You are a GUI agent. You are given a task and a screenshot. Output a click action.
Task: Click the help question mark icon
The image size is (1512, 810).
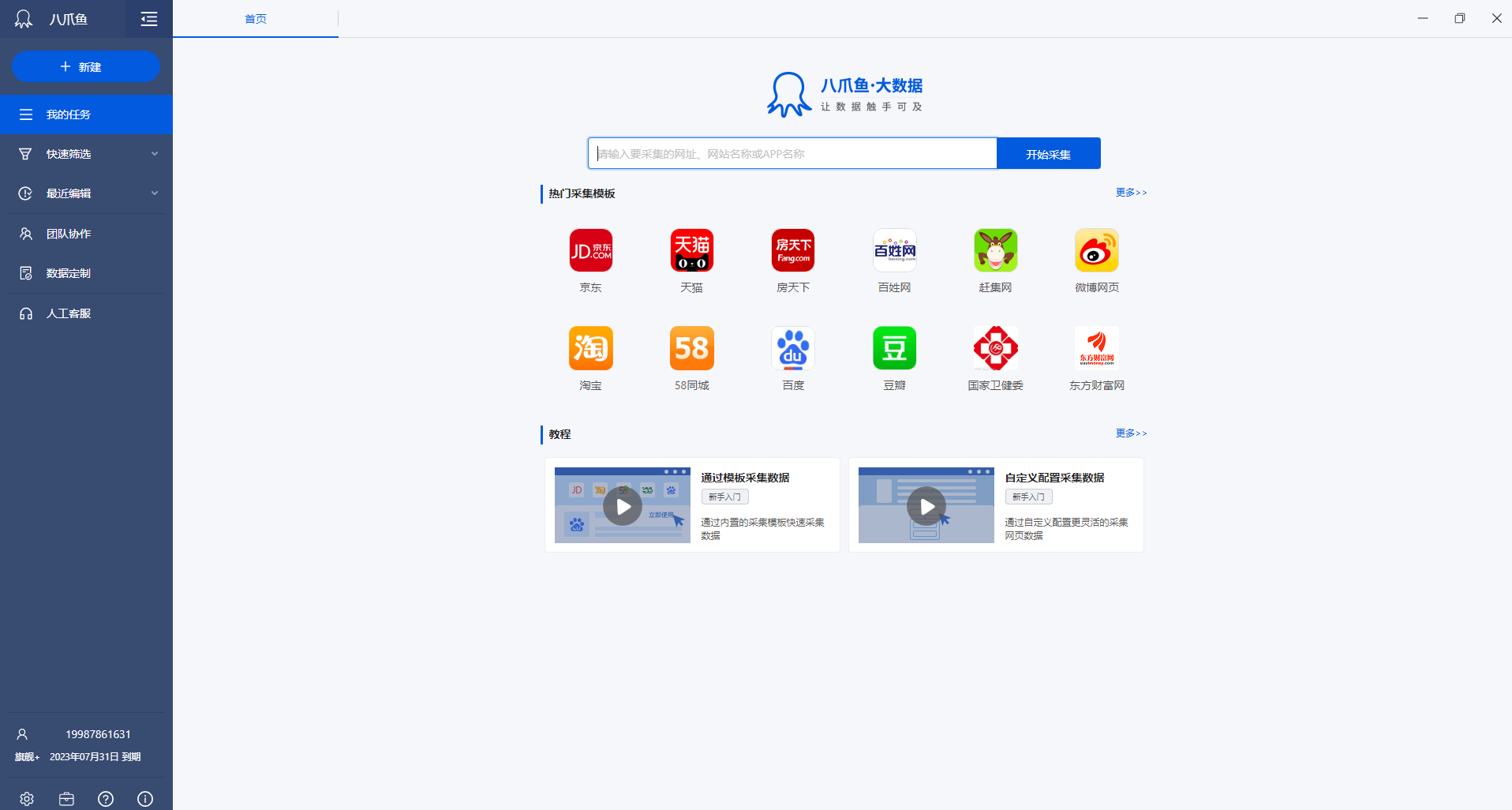point(106,798)
